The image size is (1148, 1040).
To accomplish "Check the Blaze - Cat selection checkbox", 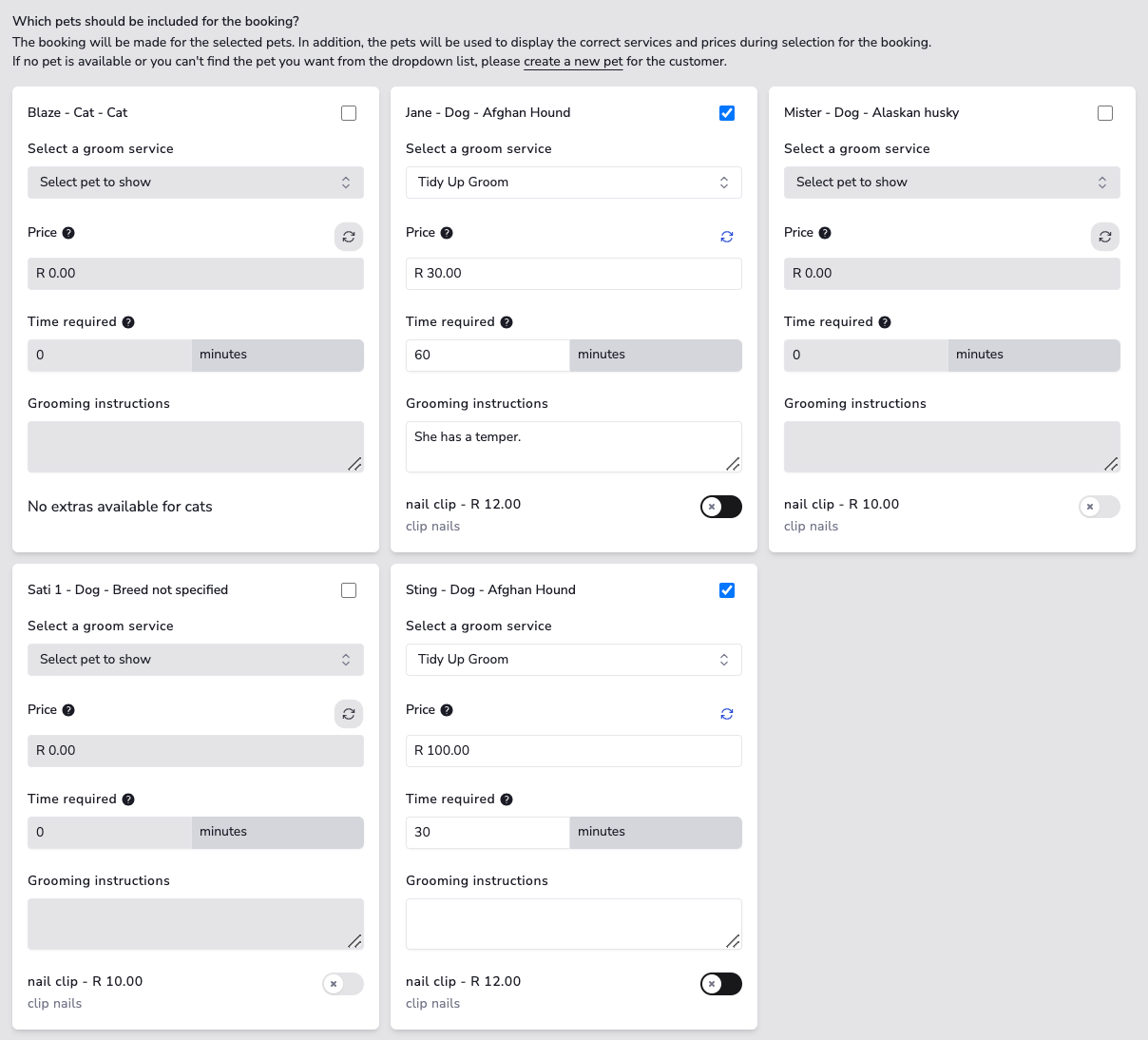I will pos(349,112).
